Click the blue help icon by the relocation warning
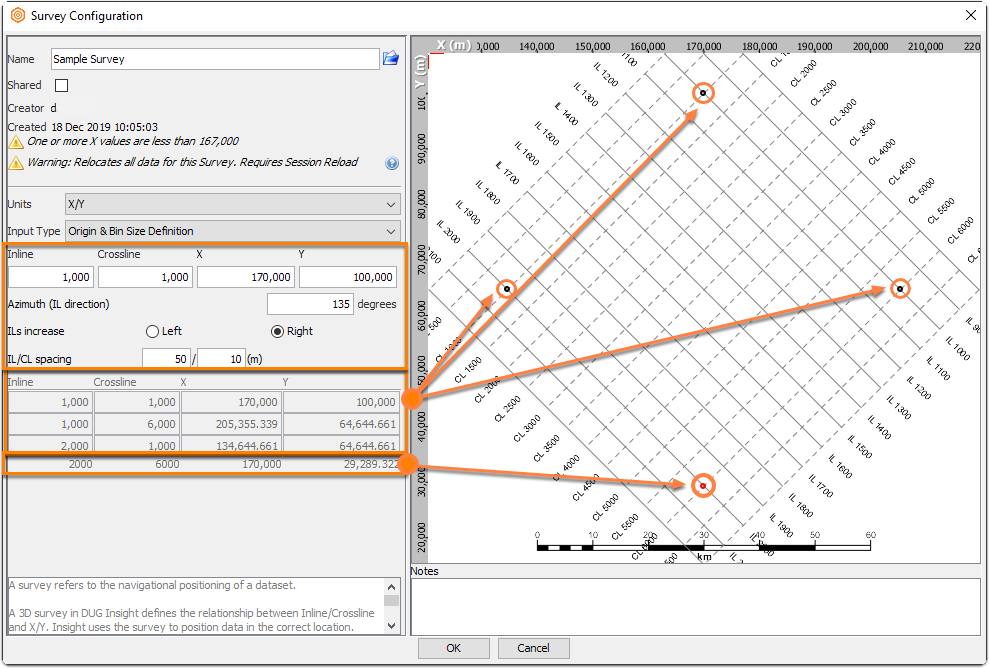 tap(392, 163)
